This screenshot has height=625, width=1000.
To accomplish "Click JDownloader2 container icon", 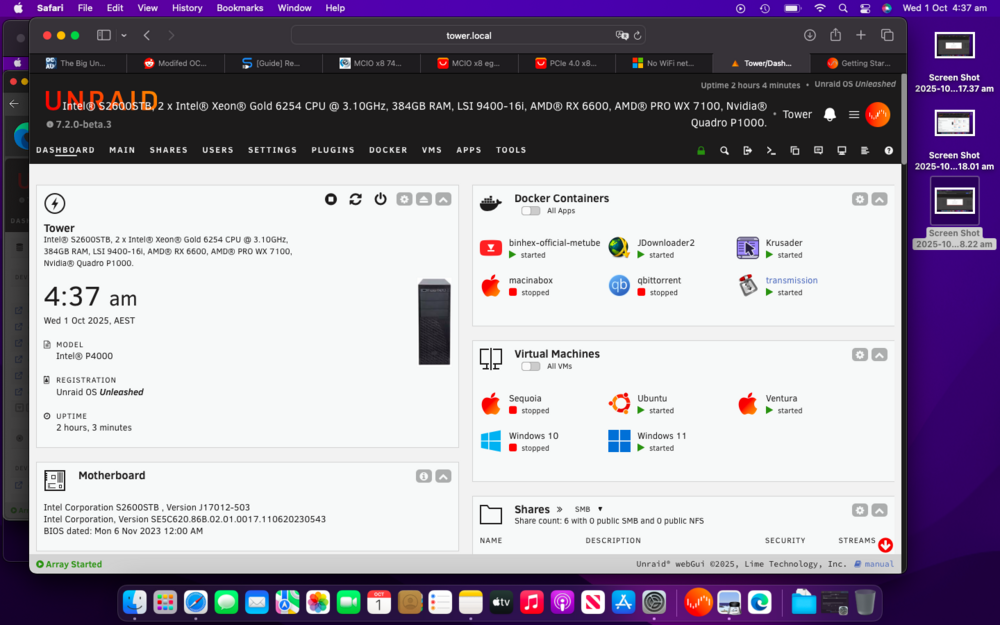I will point(619,248).
